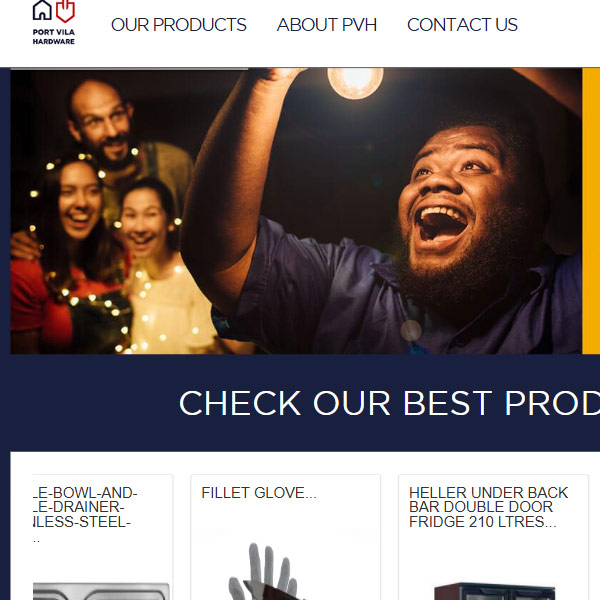This screenshot has width=600, height=600.
Task: Click the gray progress bar above banner
Action: 129,69
